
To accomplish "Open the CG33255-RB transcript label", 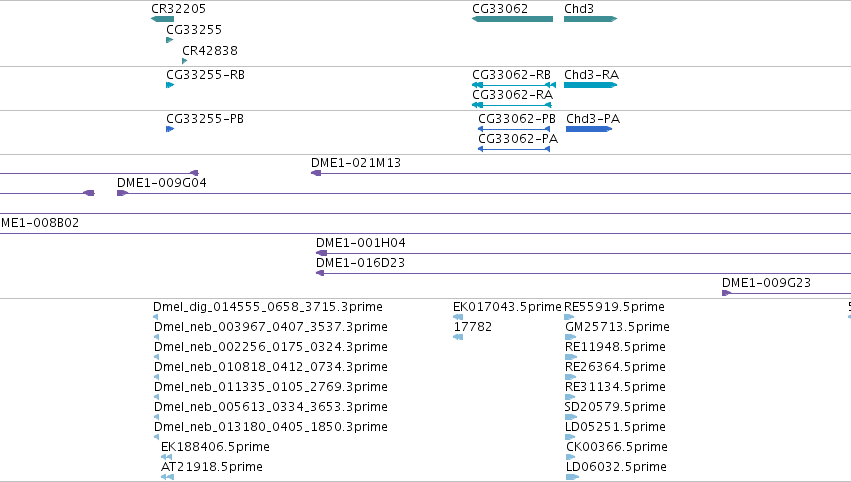I will (x=205, y=75).
